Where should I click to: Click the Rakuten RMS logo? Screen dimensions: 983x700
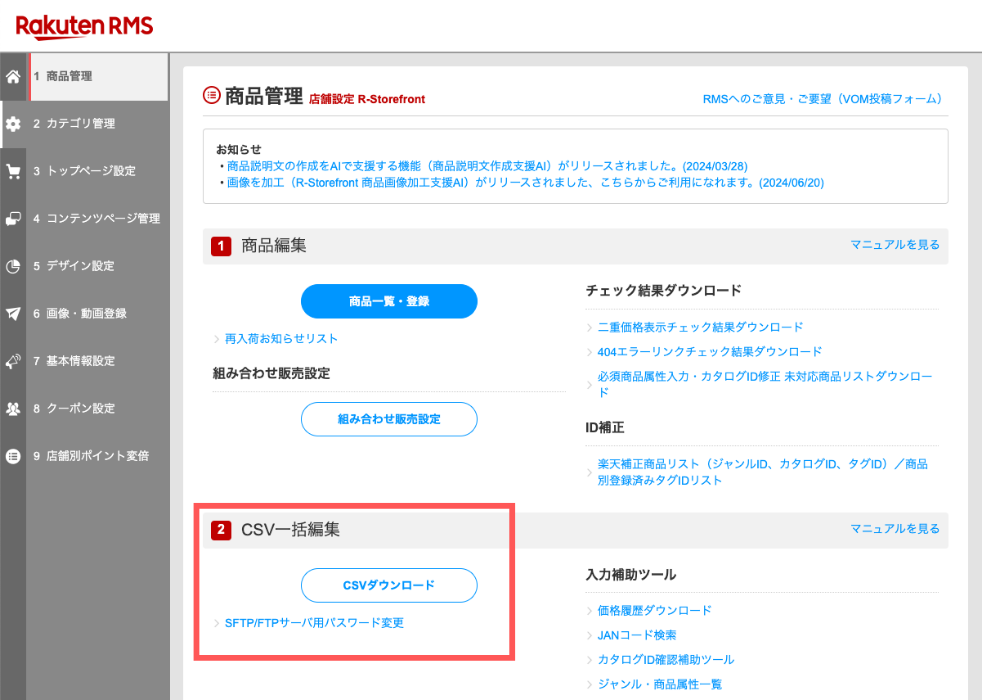[x=84, y=26]
